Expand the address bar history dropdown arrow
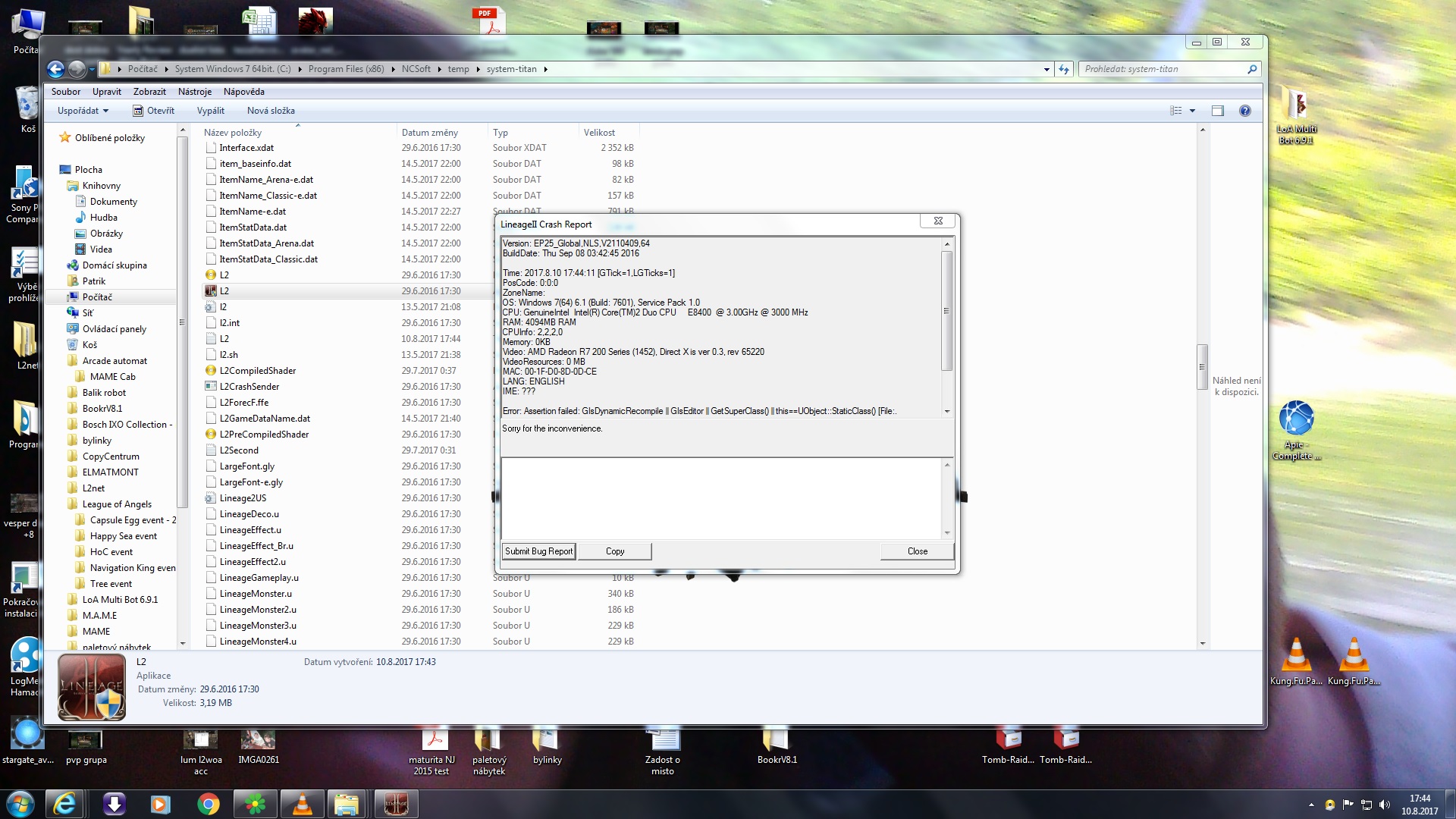 (x=1046, y=69)
